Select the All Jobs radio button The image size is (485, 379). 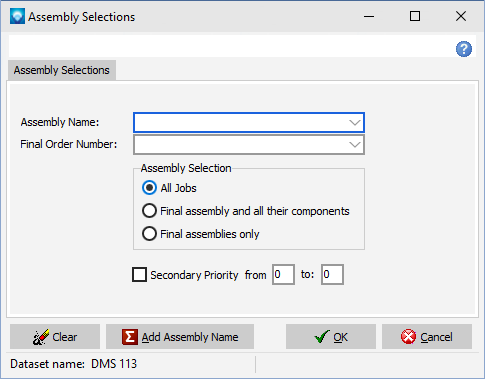coord(149,188)
